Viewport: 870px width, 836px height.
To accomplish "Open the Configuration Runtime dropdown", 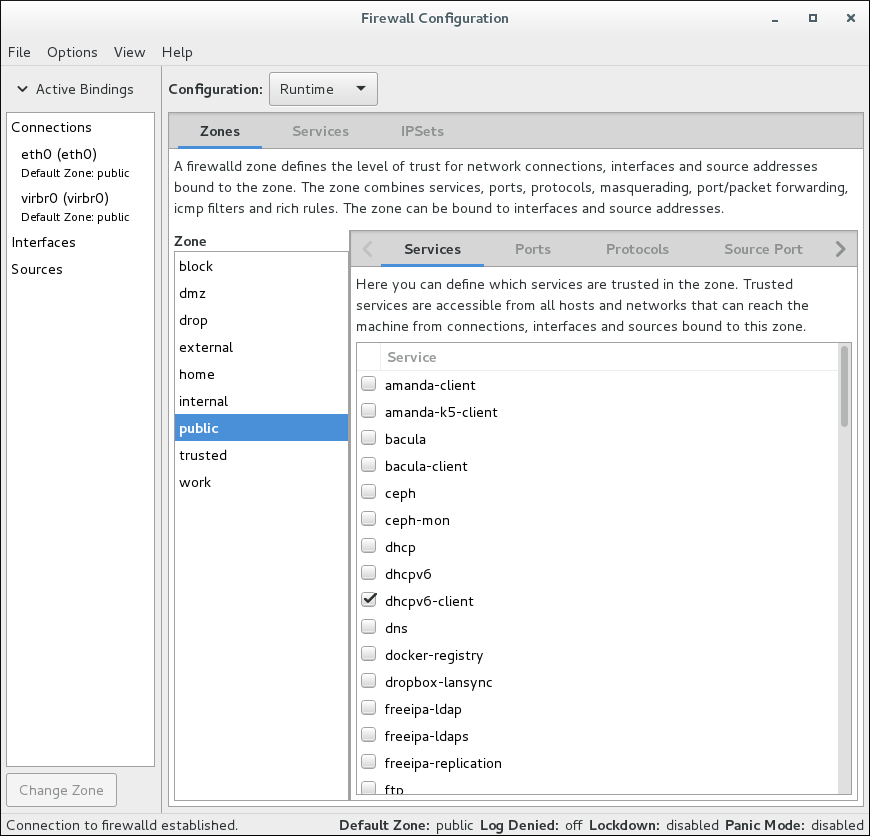I will [322, 89].
